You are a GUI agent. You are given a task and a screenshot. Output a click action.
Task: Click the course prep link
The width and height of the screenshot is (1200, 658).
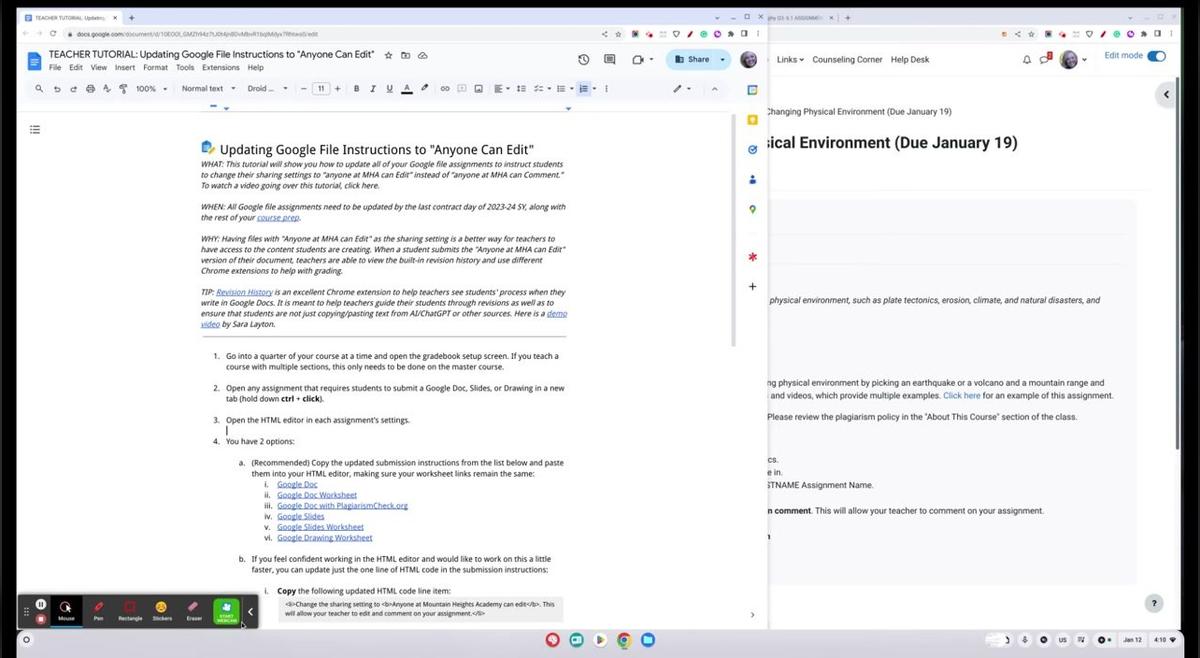tap(278, 217)
